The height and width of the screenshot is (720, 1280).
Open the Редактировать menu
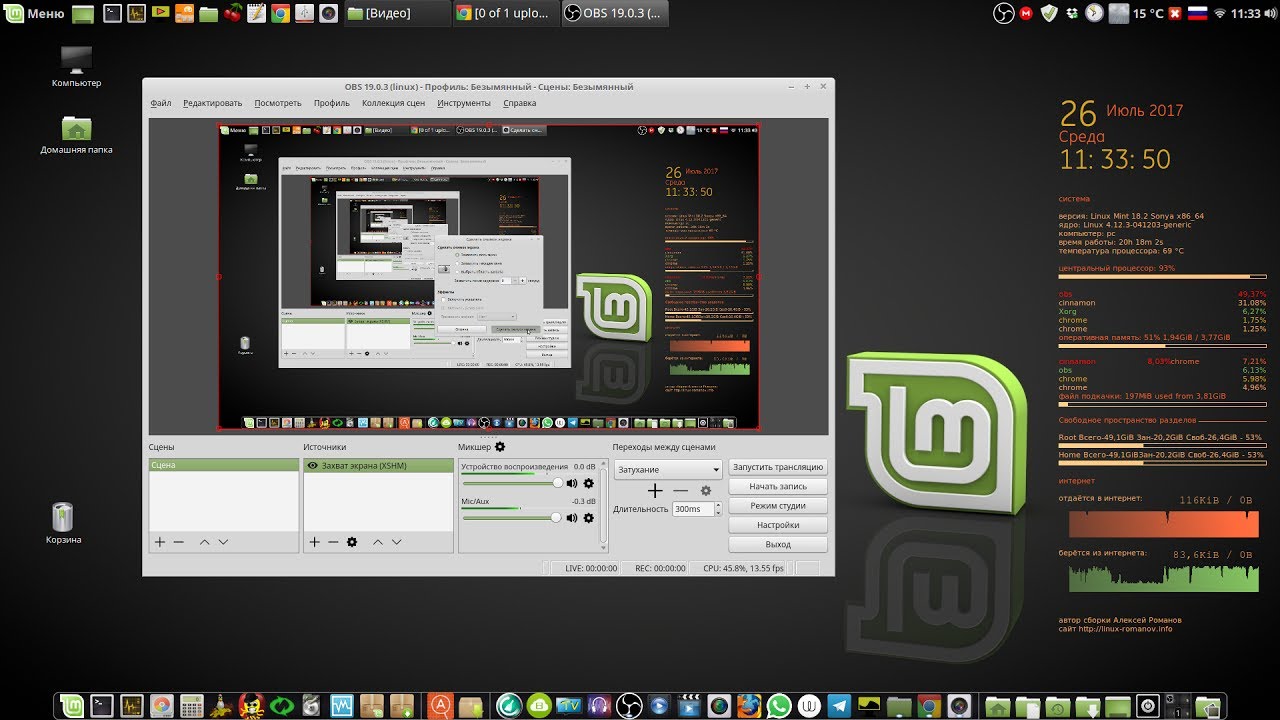(212, 103)
